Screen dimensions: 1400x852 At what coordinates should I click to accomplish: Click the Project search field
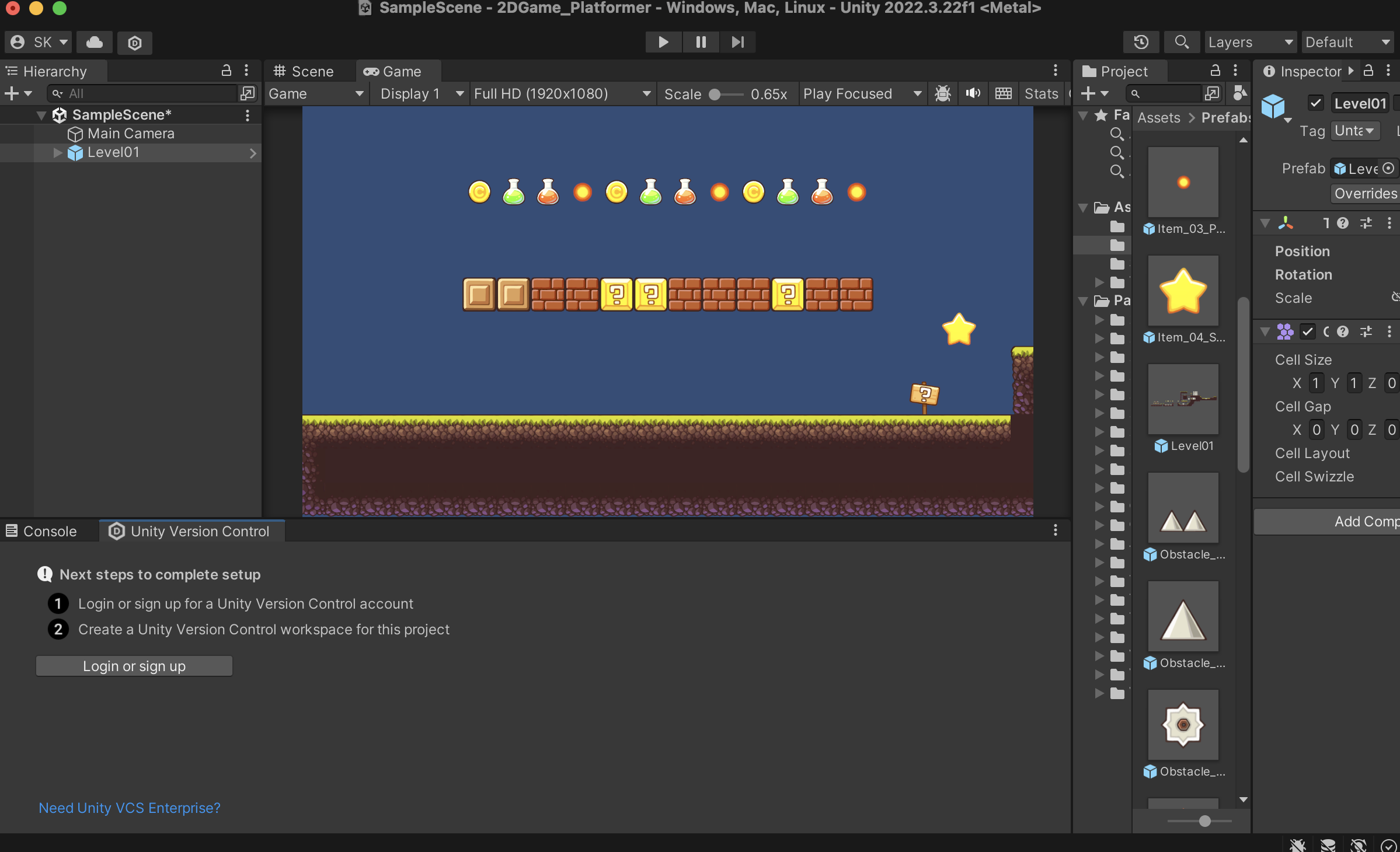(1164, 93)
